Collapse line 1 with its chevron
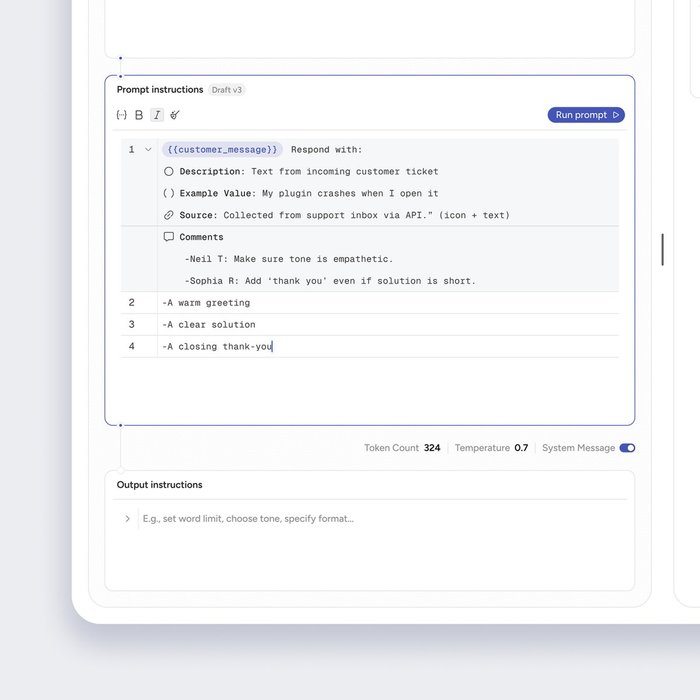Viewport: 700px width, 700px height. click(148, 150)
